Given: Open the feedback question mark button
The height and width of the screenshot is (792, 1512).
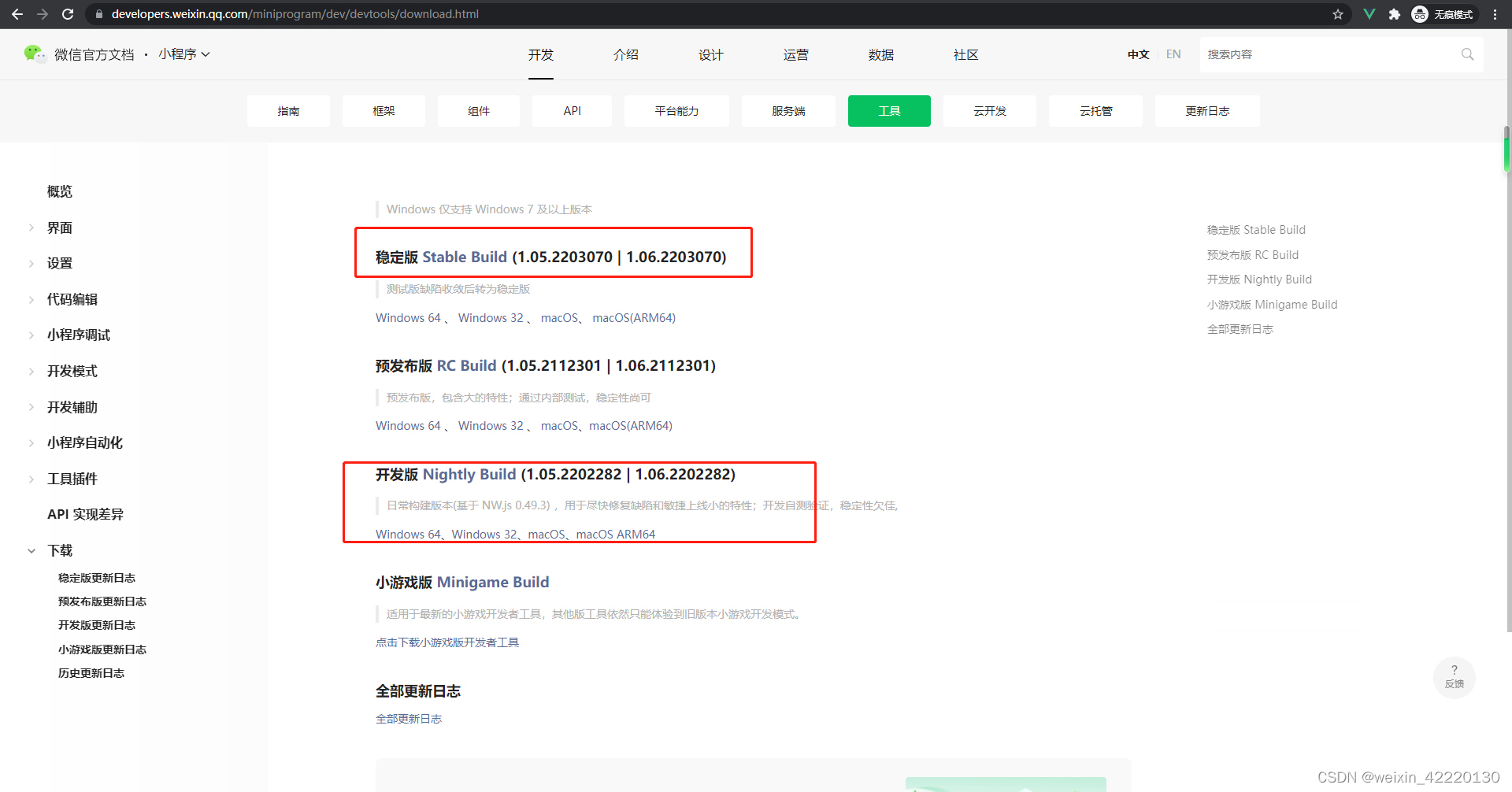Looking at the screenshot, I should (1455, 677).
